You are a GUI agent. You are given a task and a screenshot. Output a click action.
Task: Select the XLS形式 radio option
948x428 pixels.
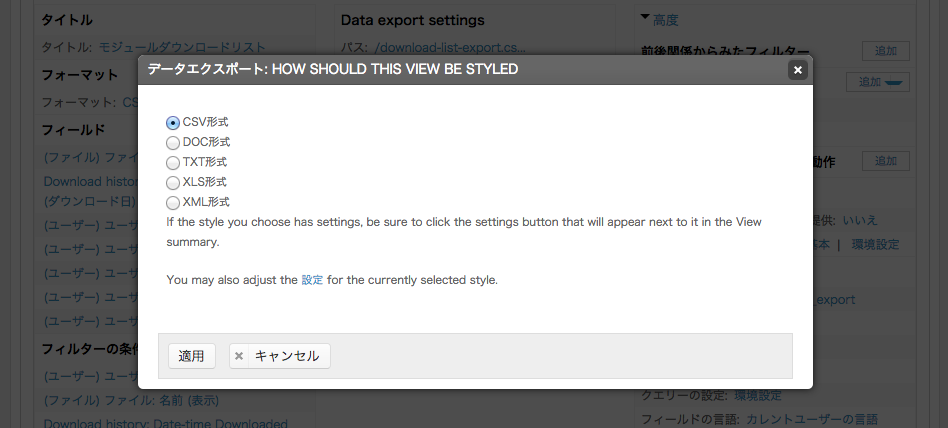[x=173, y=182]
